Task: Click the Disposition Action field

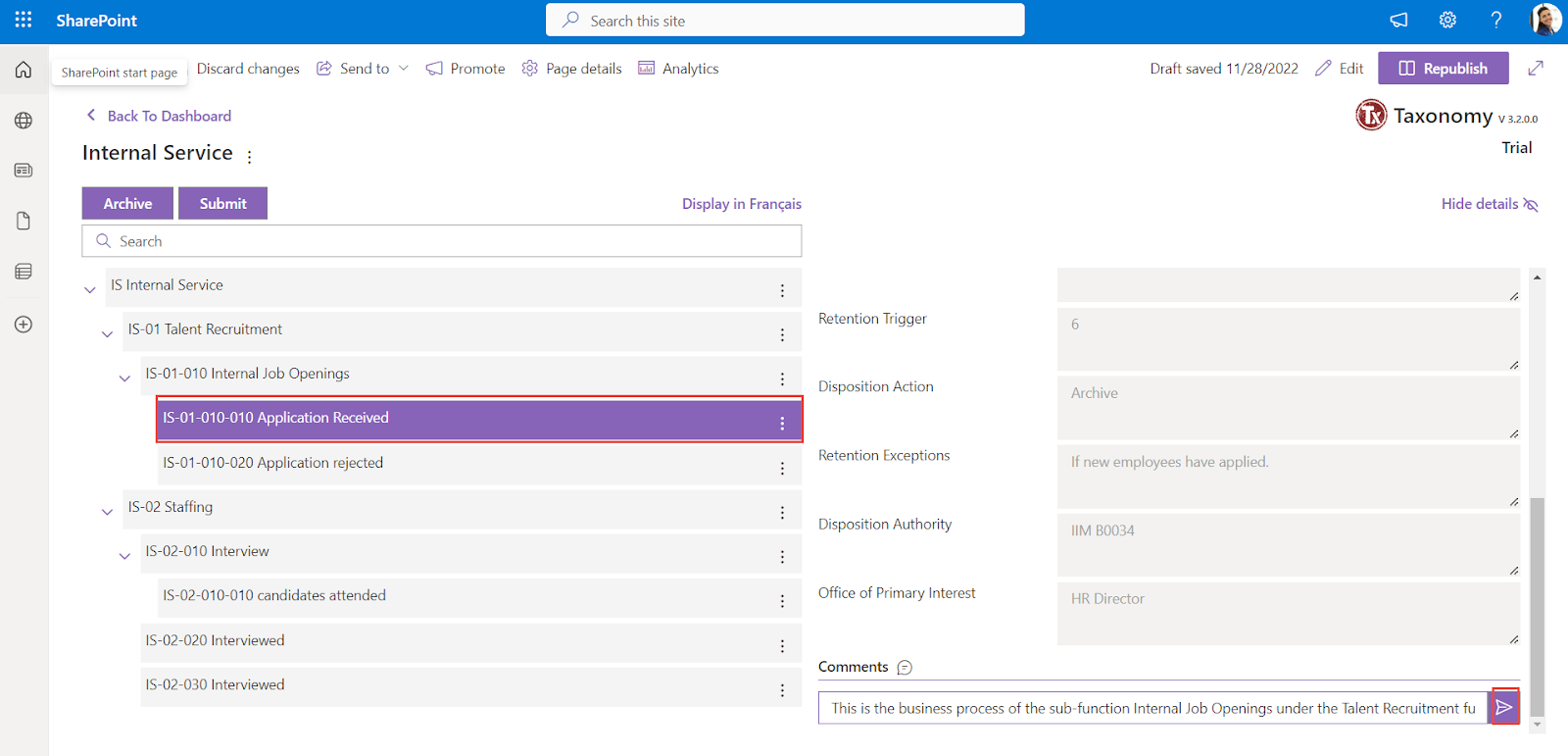Action: pyautogui.click(x=1289, y=408)
